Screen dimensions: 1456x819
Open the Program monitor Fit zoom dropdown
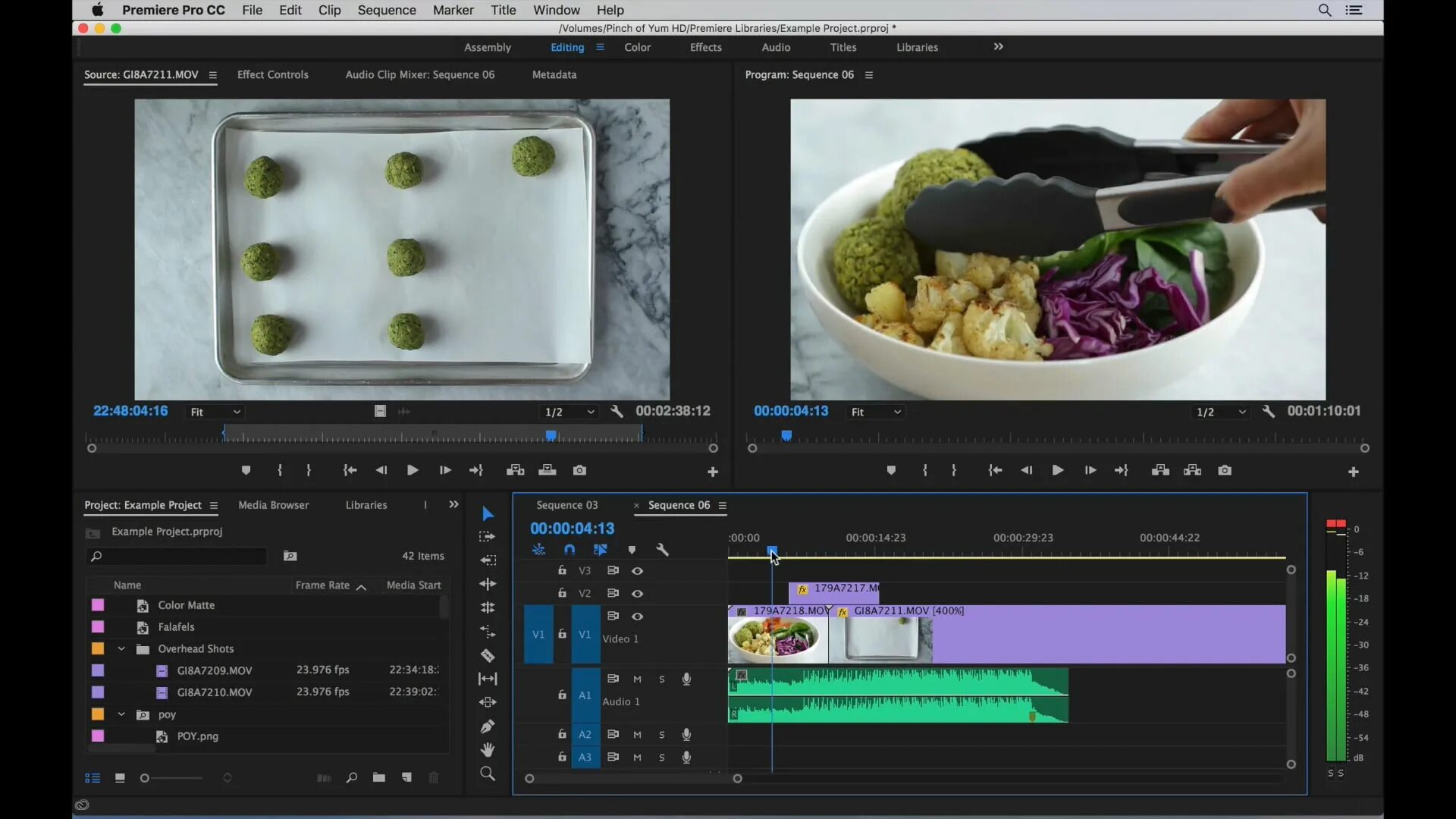[876, 412]
